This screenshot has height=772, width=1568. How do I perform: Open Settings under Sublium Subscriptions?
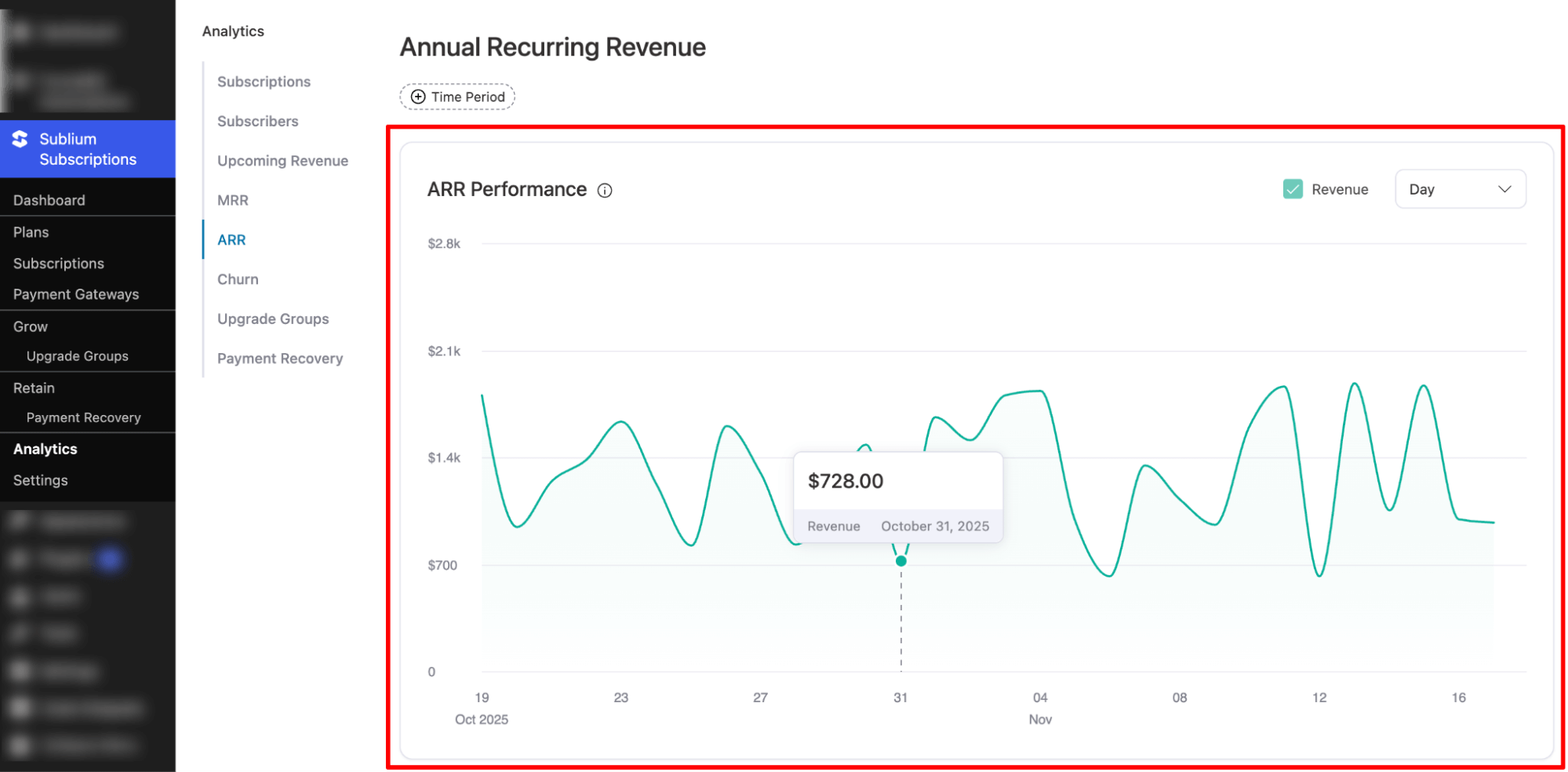point(40,479)
